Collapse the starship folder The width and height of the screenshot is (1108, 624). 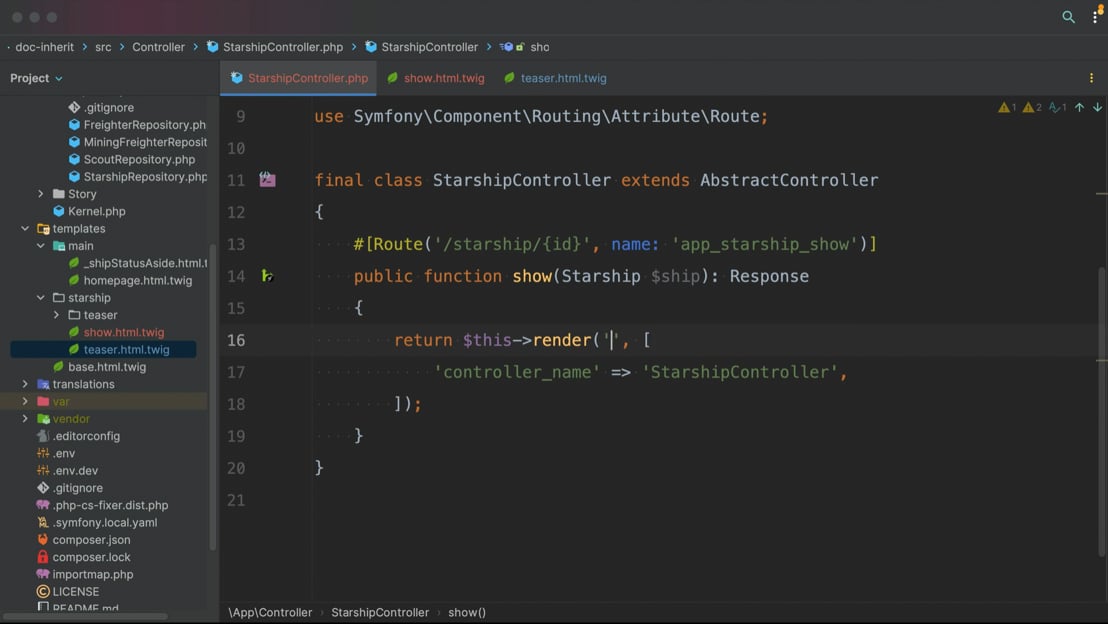pos(40,298)
